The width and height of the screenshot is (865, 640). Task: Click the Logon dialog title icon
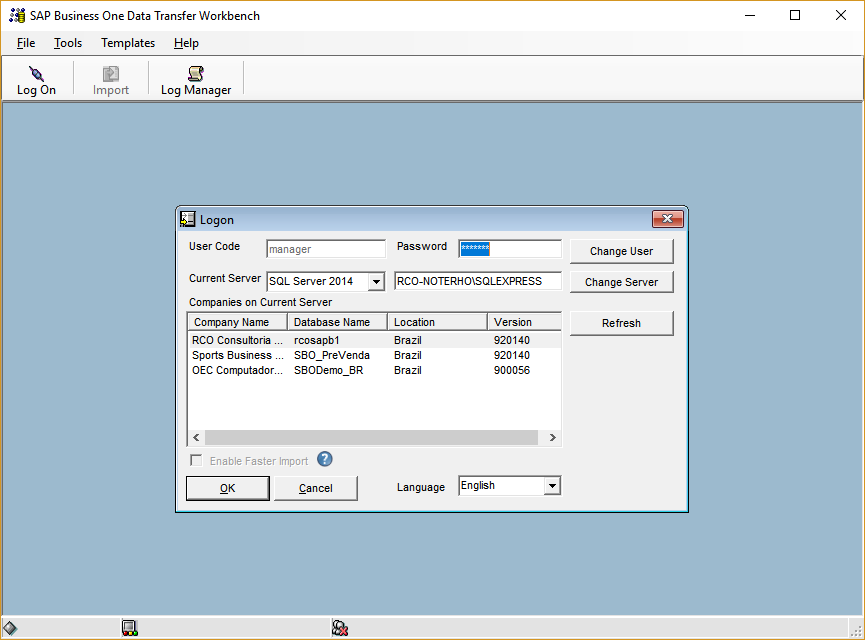click(188, 220)
